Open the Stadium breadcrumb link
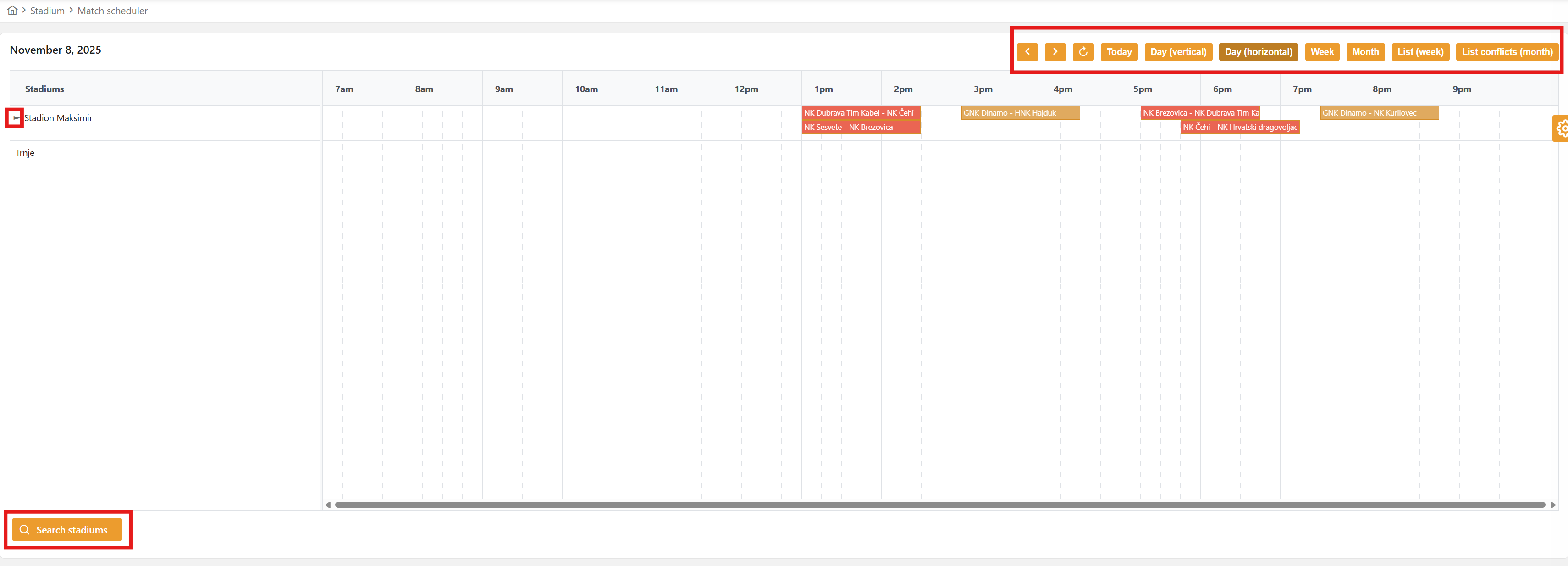The width and height of the screenshot is (1568, 566). 48,11
